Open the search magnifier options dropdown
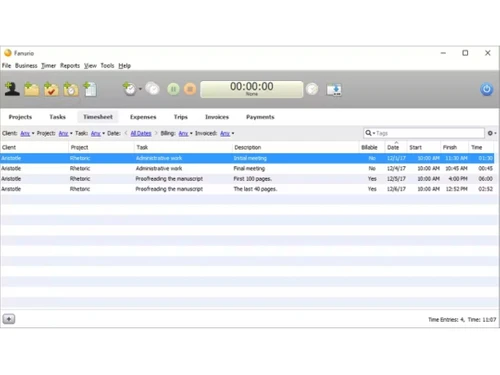 (370, 133)
